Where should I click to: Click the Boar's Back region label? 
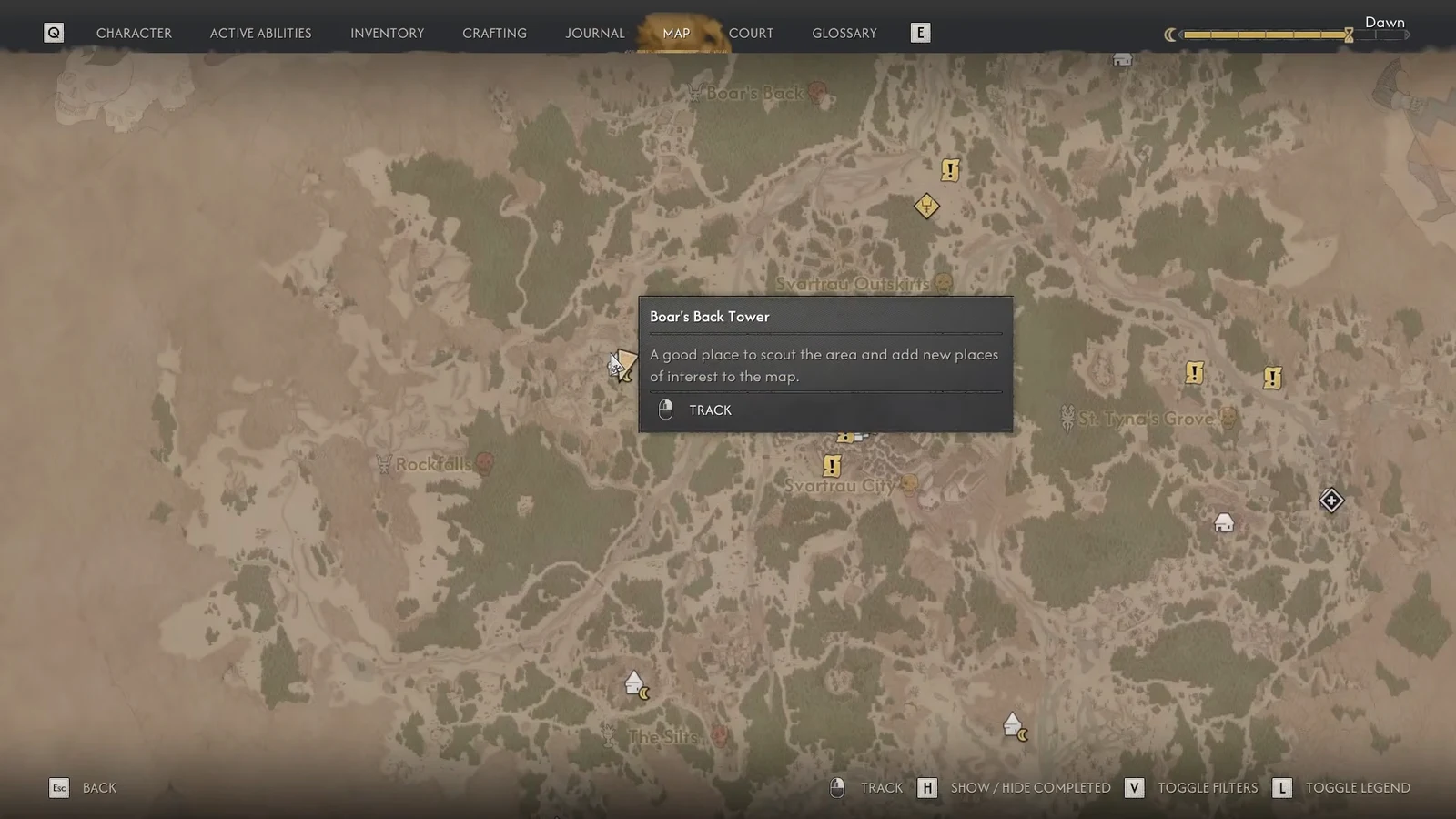pos(755,93)
